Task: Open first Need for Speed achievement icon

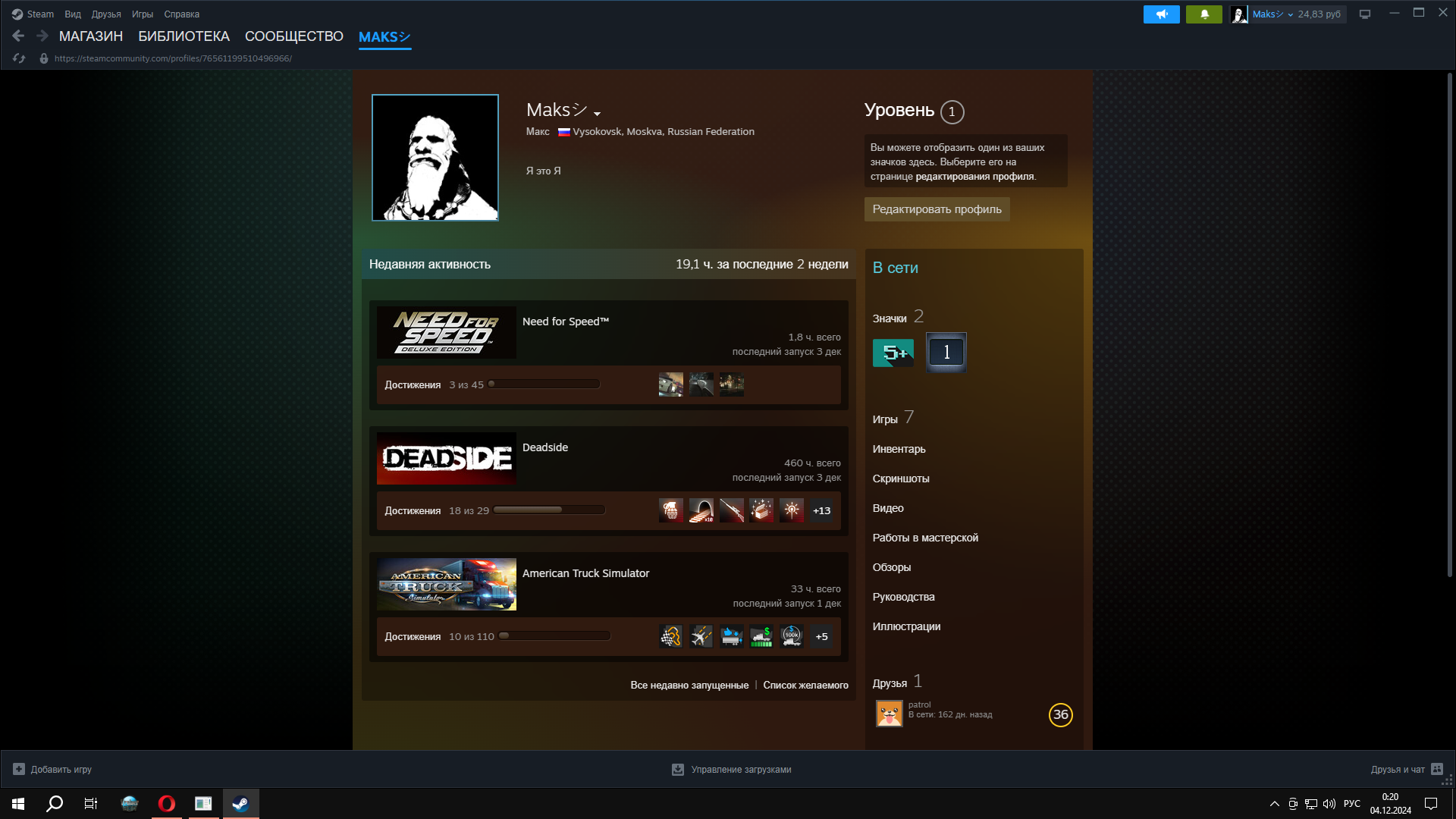Action: 670,384
